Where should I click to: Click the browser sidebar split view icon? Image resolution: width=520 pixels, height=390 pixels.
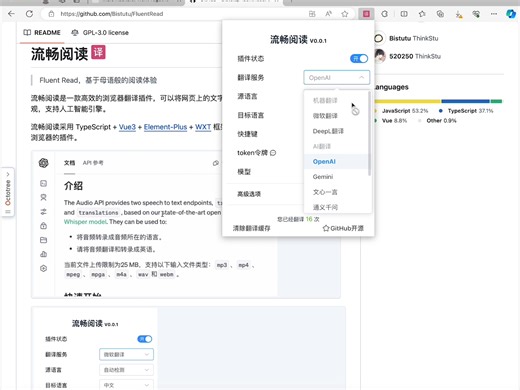pos(404,14)
